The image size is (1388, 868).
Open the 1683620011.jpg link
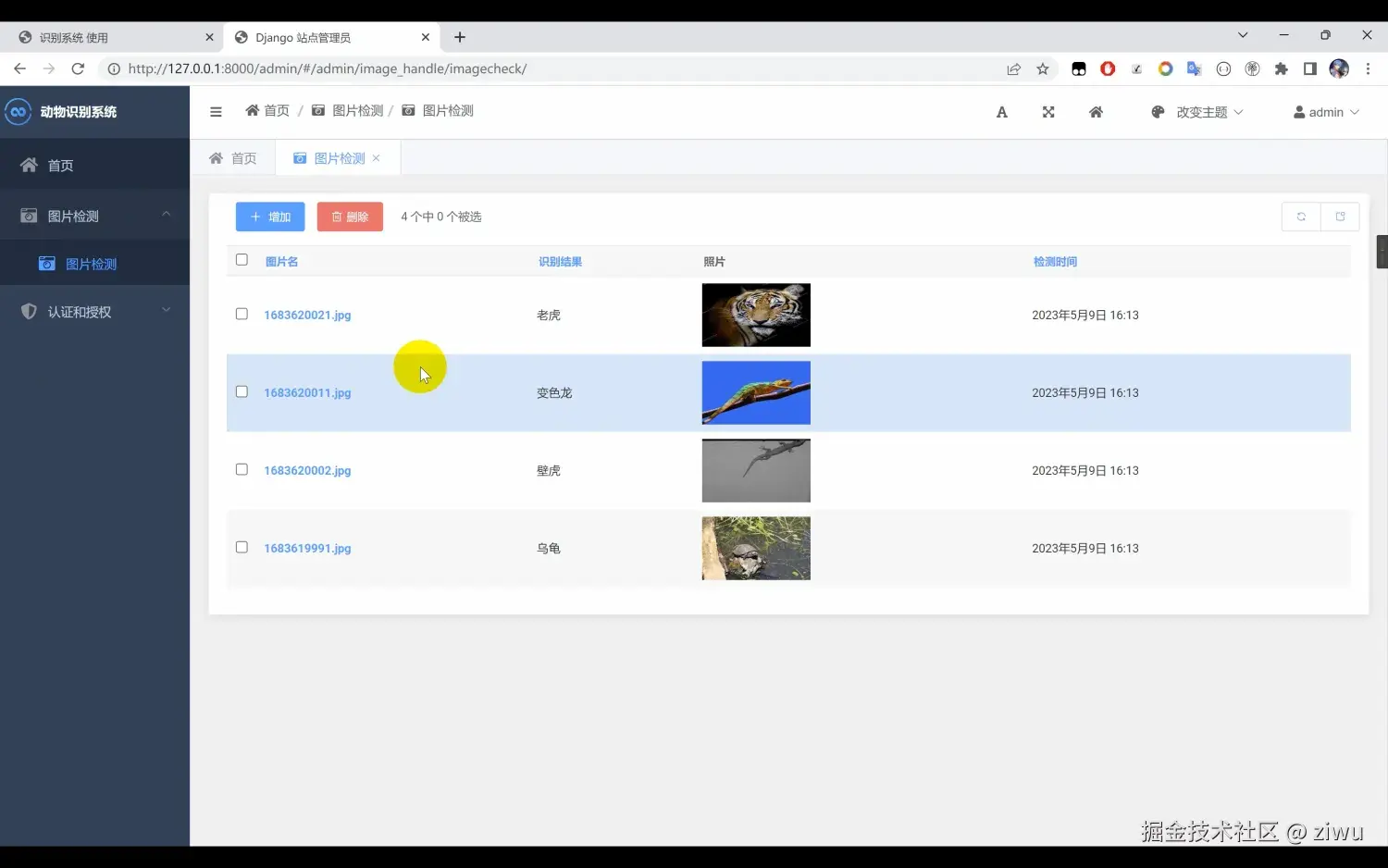[x=307, y=393]
